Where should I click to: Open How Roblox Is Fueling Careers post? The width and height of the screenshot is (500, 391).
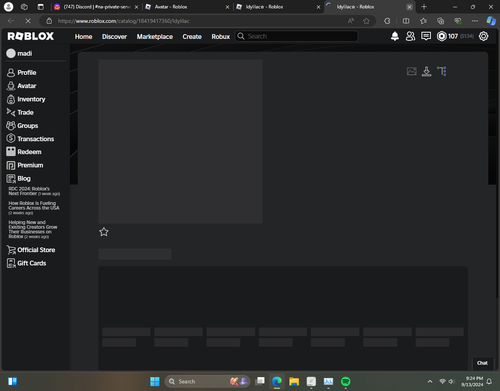tap(34, 208)
